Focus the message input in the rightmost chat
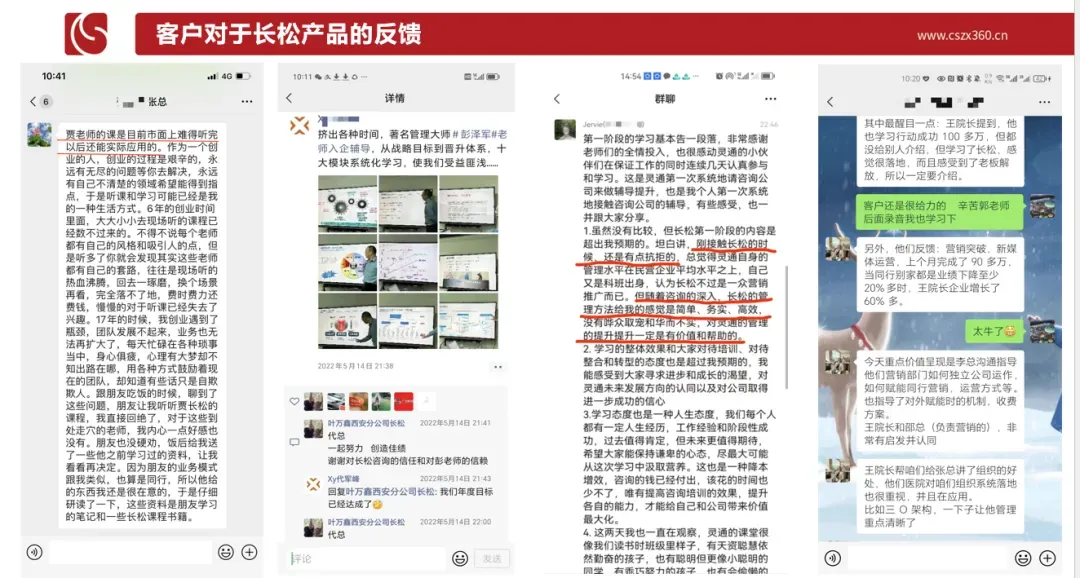Viewport: 1080px width, 578px height. tap(928, 557)
